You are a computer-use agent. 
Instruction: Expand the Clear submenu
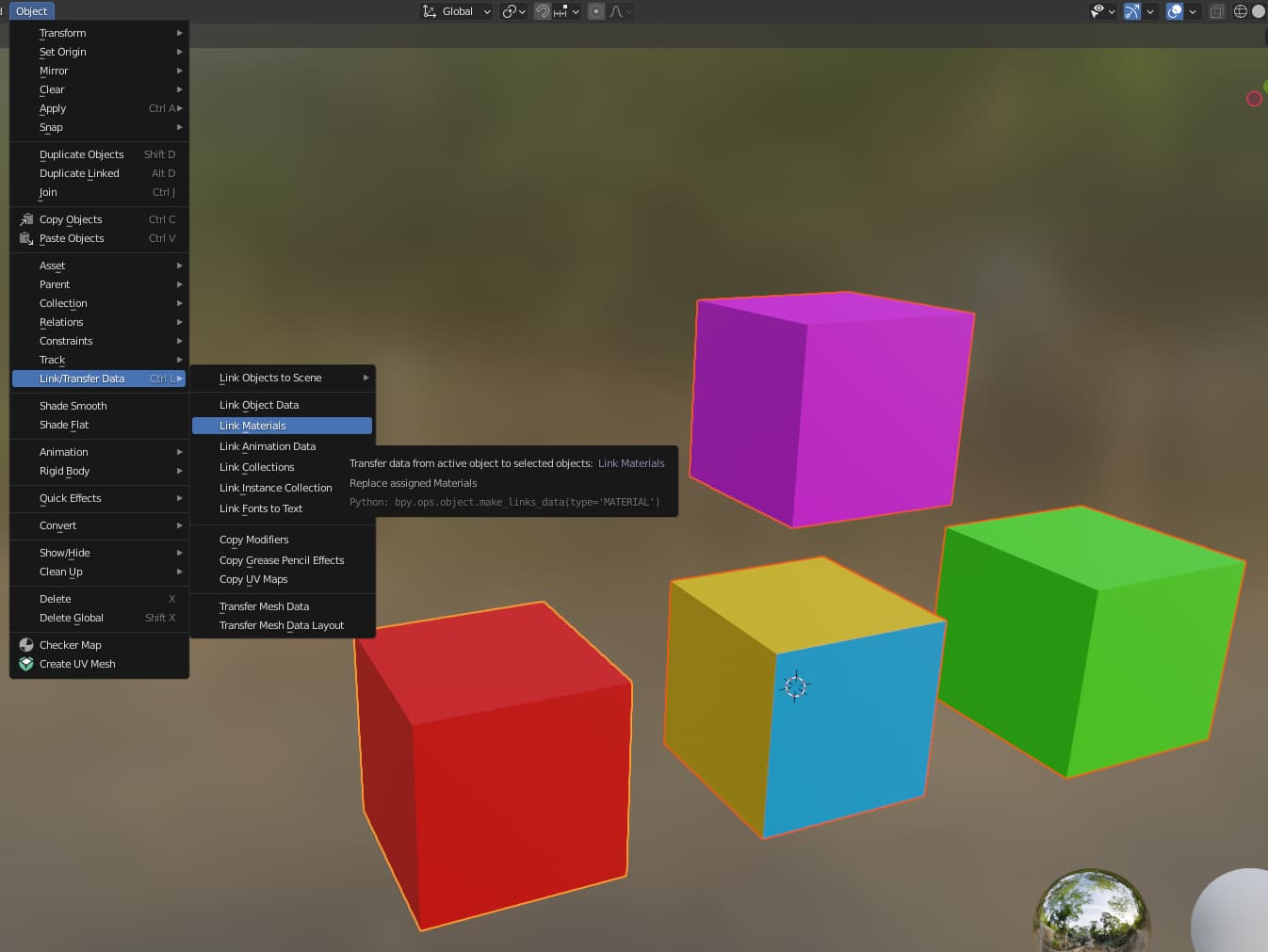(99, 89)
